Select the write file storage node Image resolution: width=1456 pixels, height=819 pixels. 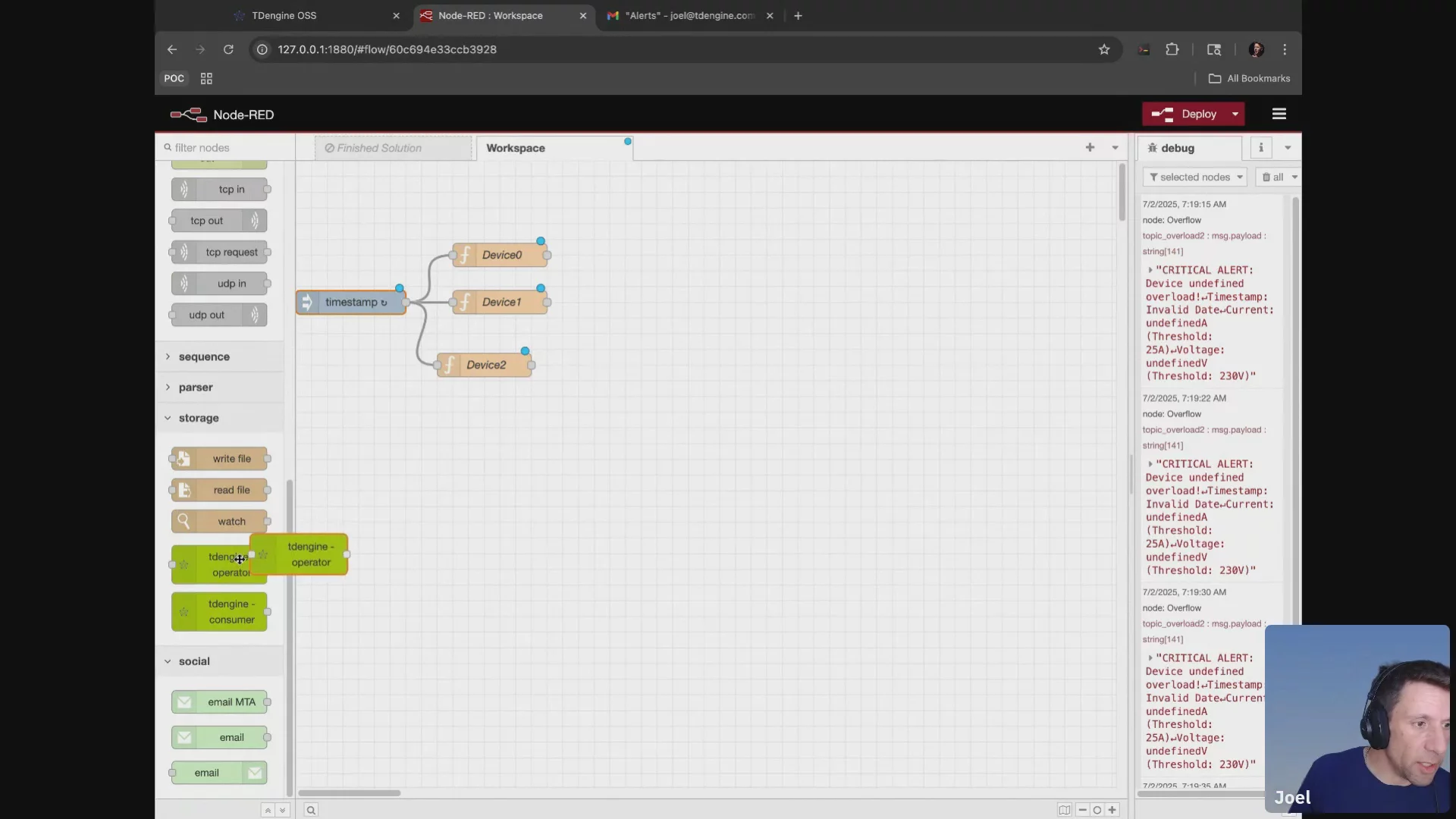[219, 459]
